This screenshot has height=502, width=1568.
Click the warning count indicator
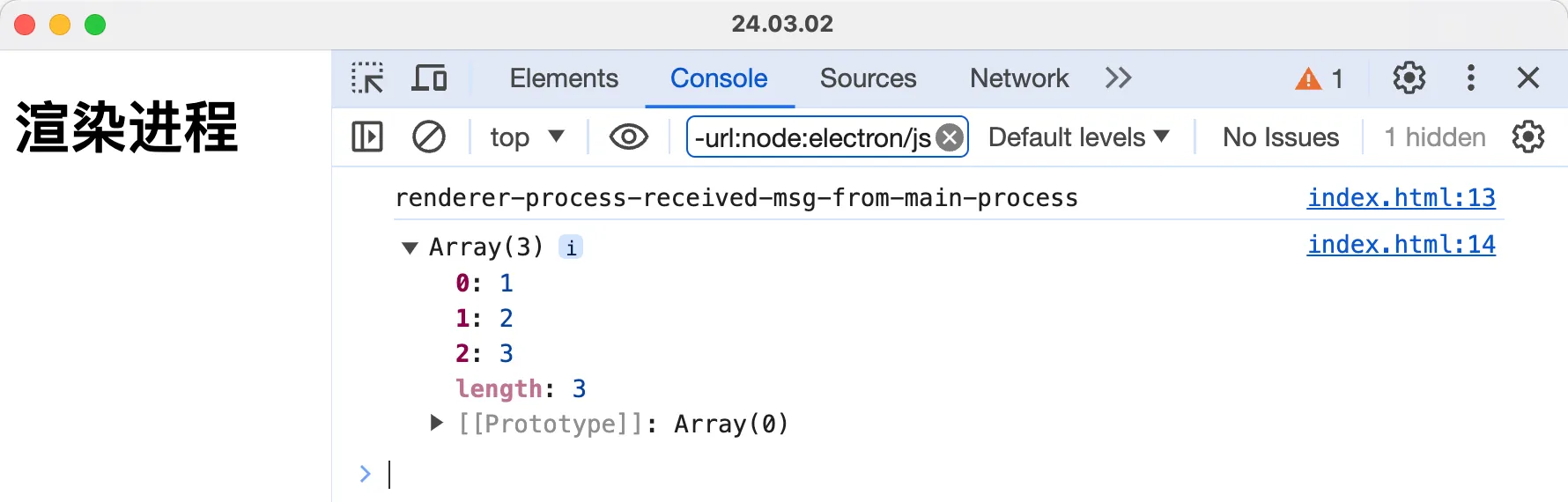(x=1319, y=79)
